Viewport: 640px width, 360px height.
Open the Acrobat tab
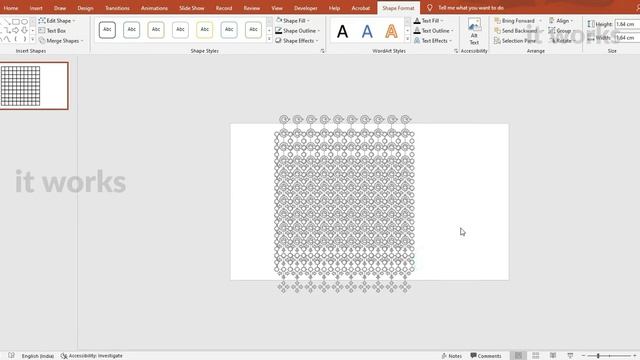[361, 8]
